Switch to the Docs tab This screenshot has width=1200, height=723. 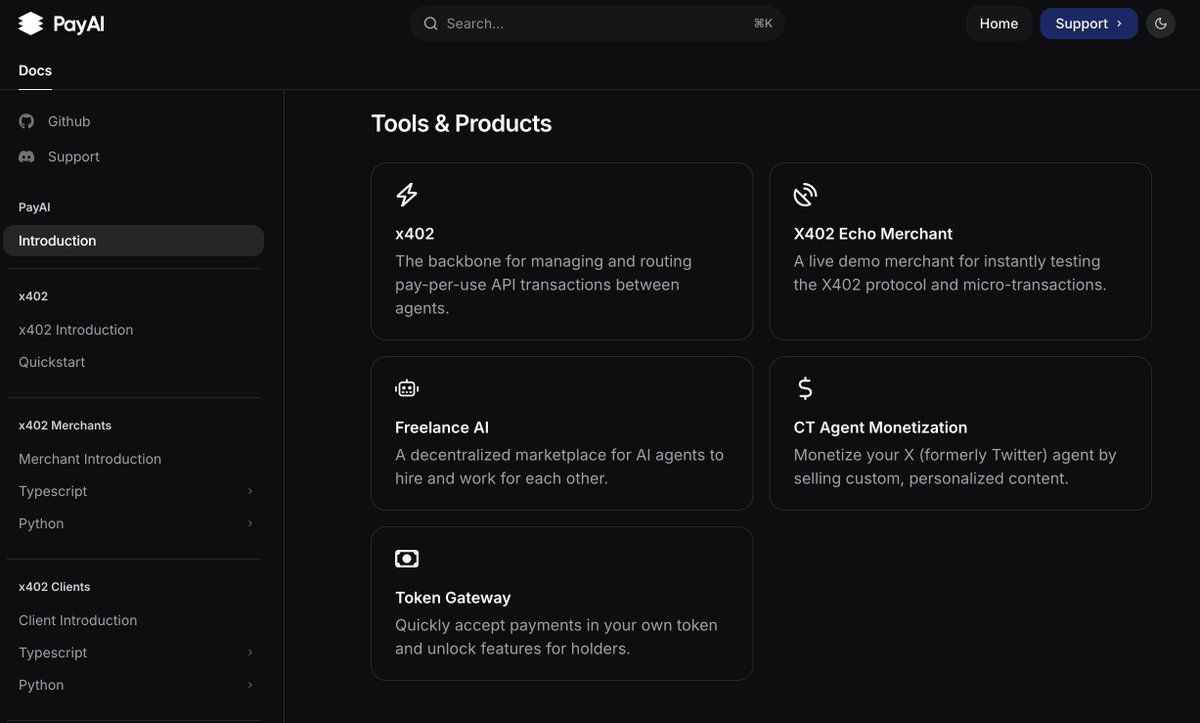pyautogui.click(x=34, y=70)
